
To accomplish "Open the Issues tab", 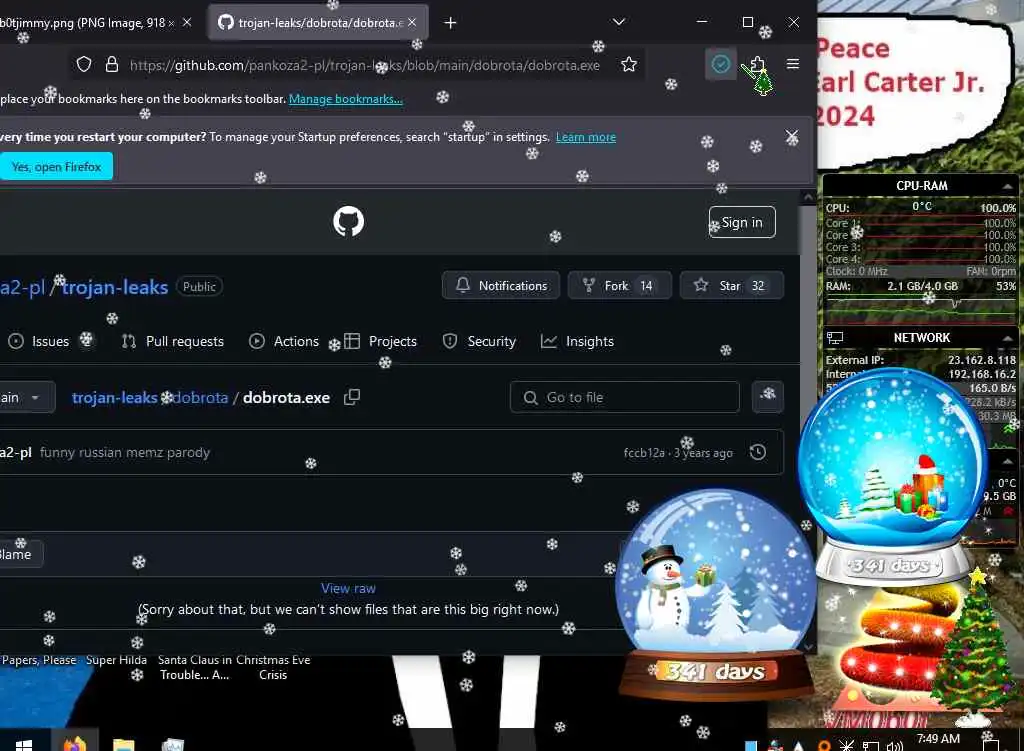I will coord(39,341).
